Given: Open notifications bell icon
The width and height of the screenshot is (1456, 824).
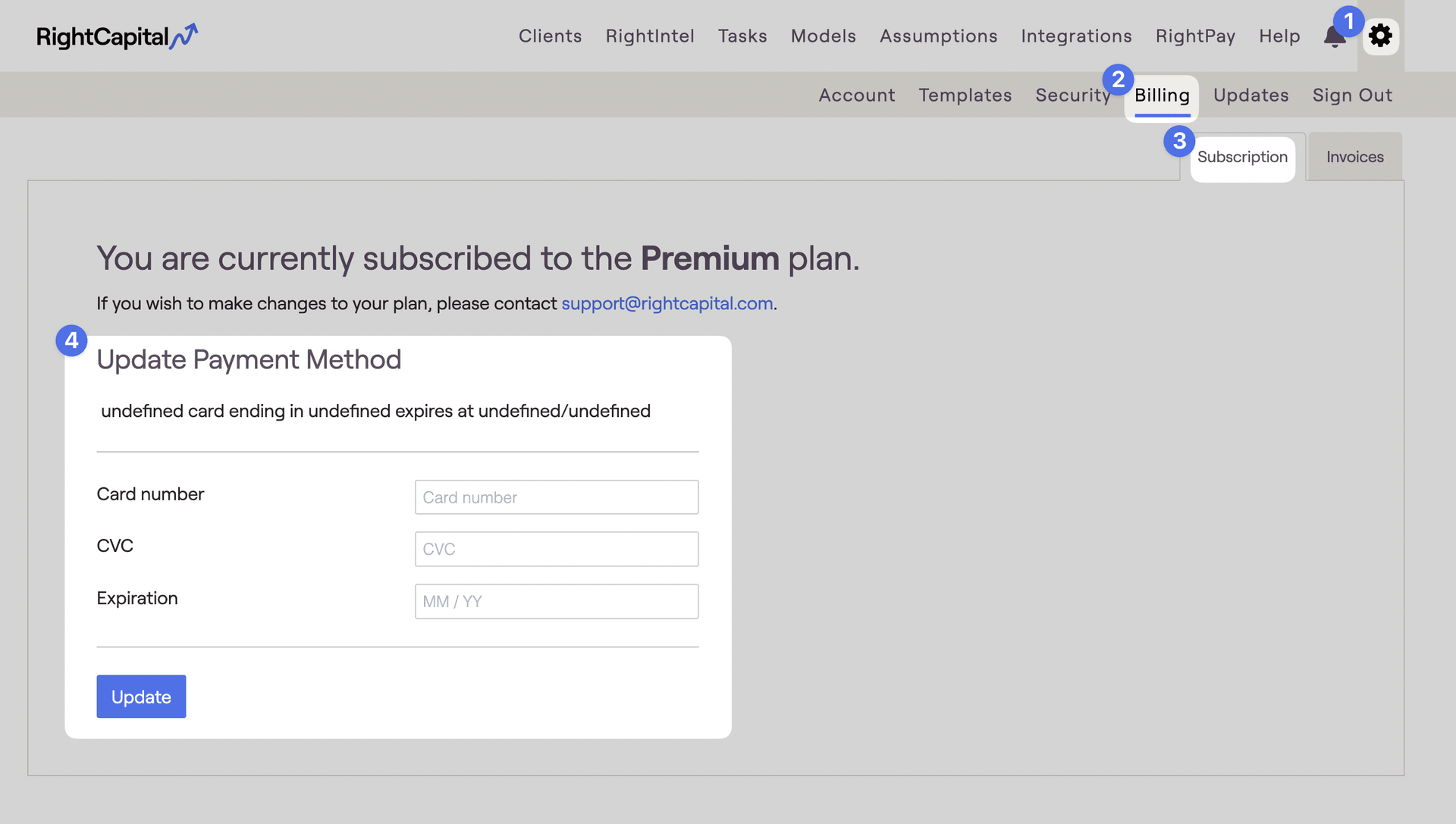Looking at the screenshot, I should 1335,36.
